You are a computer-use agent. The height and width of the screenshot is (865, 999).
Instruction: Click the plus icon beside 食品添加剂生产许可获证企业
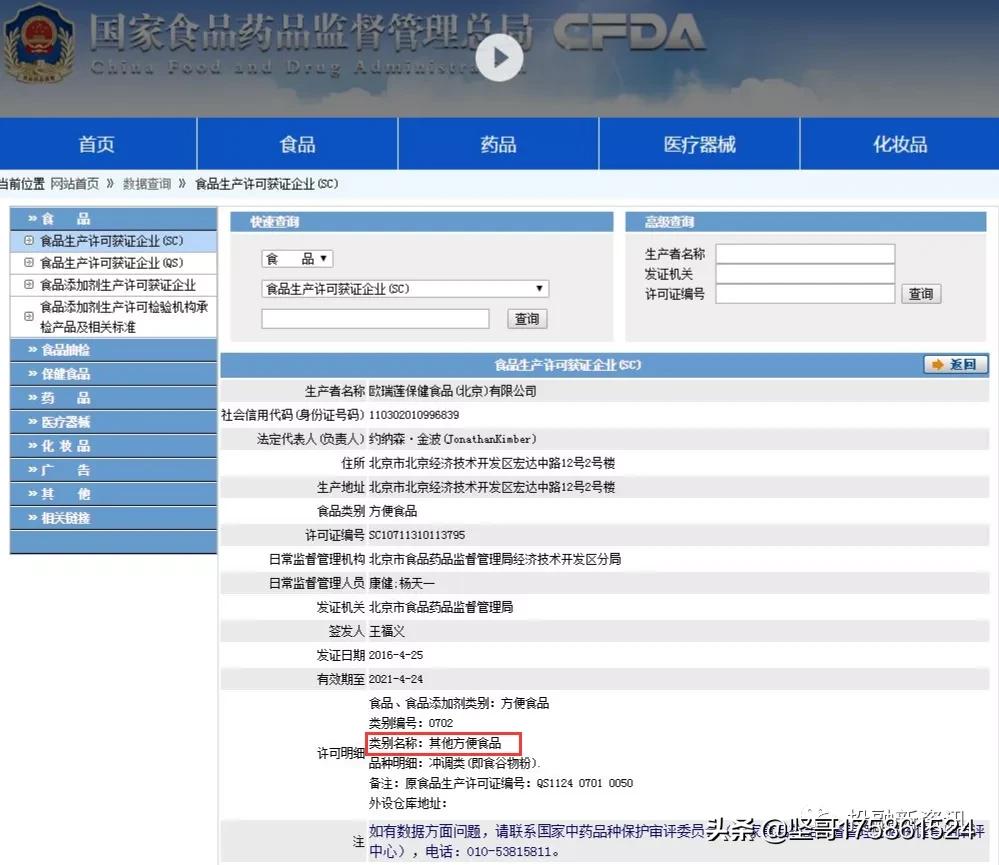tap(29, 284)
